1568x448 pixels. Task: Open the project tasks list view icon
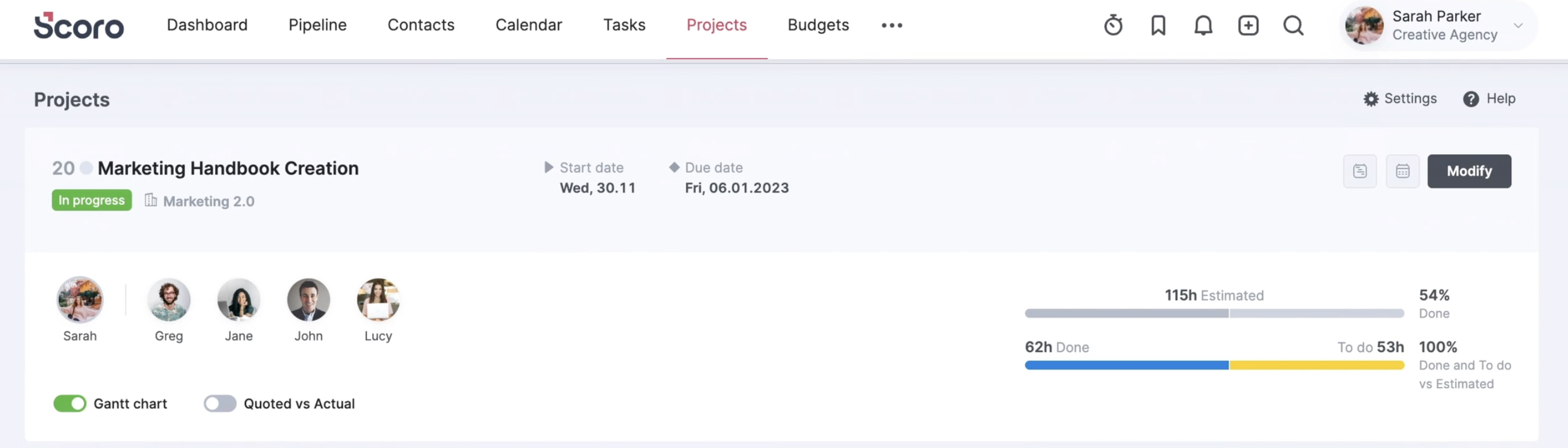click(x=1360, y=171)
